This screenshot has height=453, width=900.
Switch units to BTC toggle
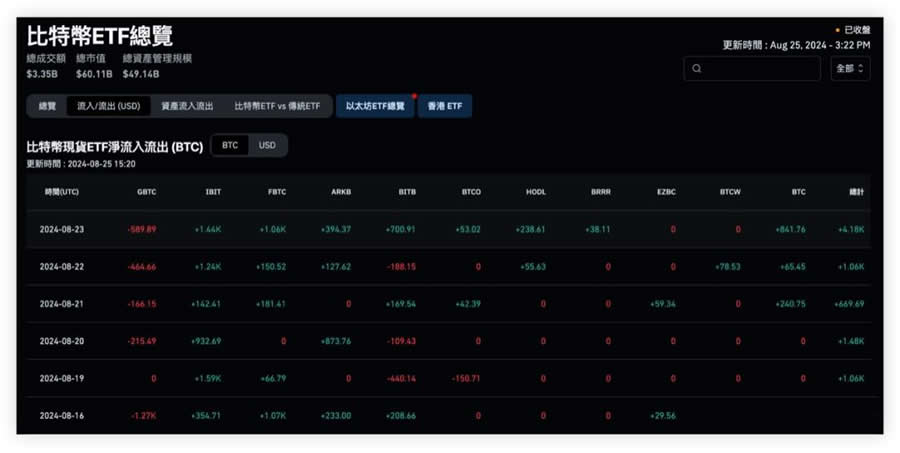[x=230, y=146]
